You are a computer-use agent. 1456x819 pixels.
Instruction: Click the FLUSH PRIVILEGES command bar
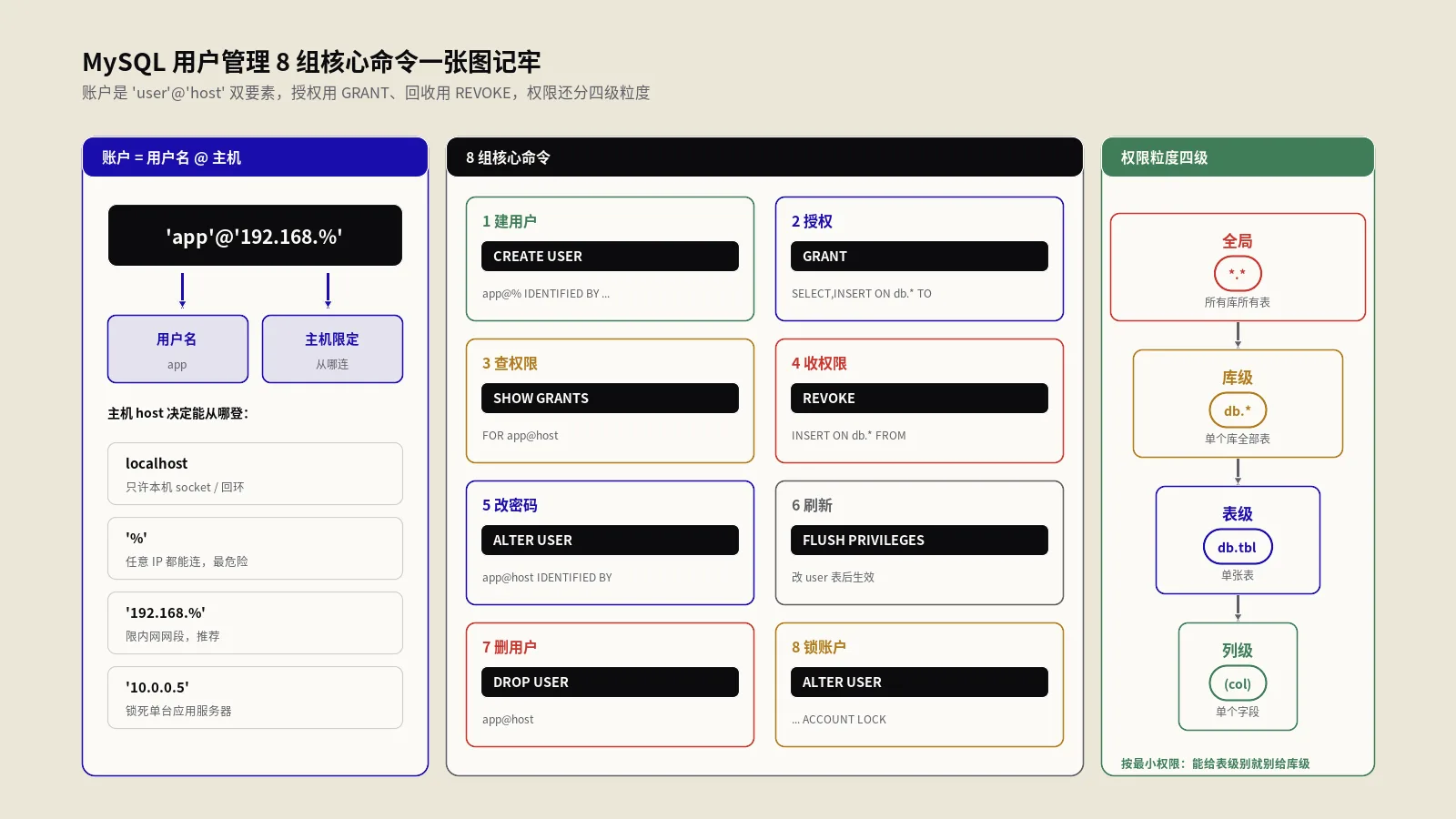(919, 541)
